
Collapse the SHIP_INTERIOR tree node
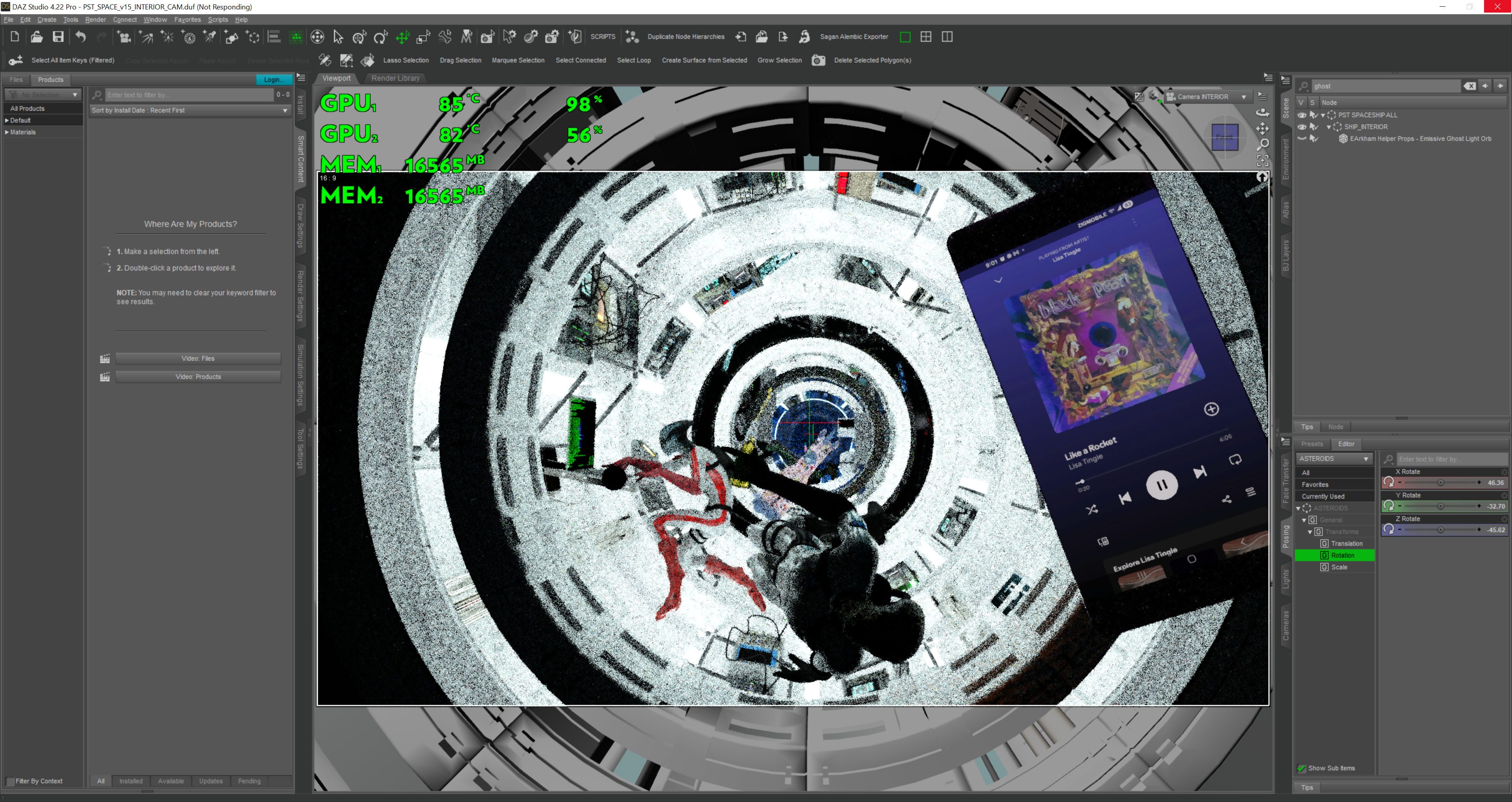(x=1329, y=128)
